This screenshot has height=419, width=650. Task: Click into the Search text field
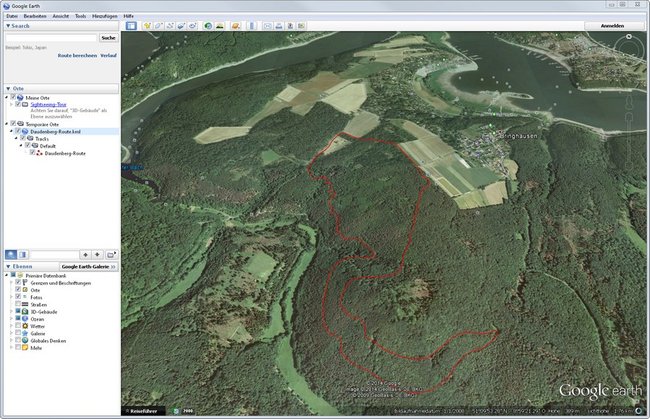(x=51, y=38)
